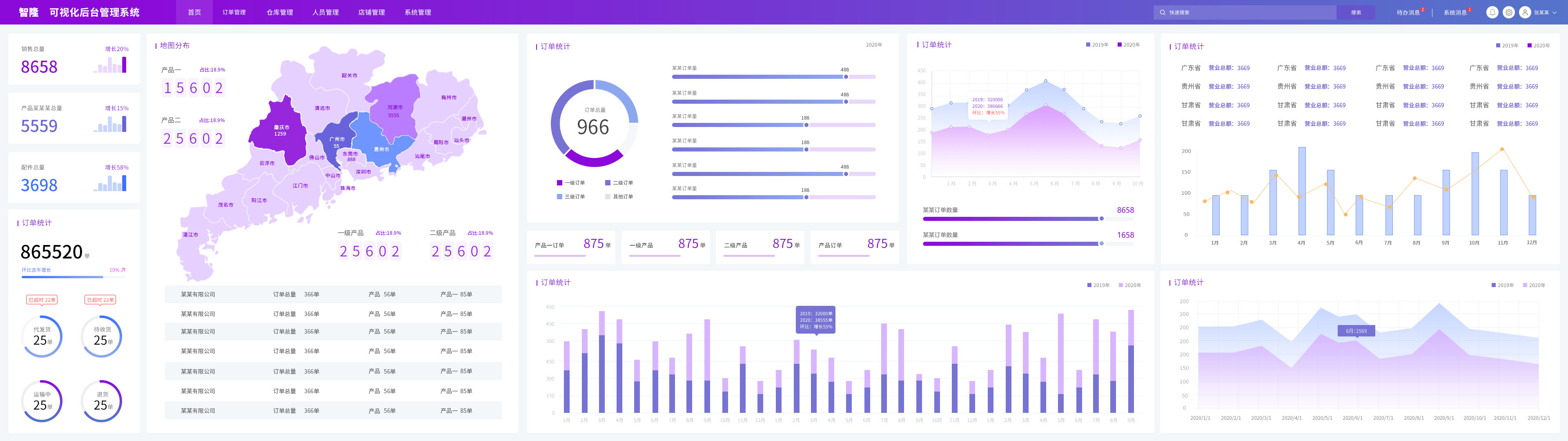Click the user avatar icon

click(1525, 12)
